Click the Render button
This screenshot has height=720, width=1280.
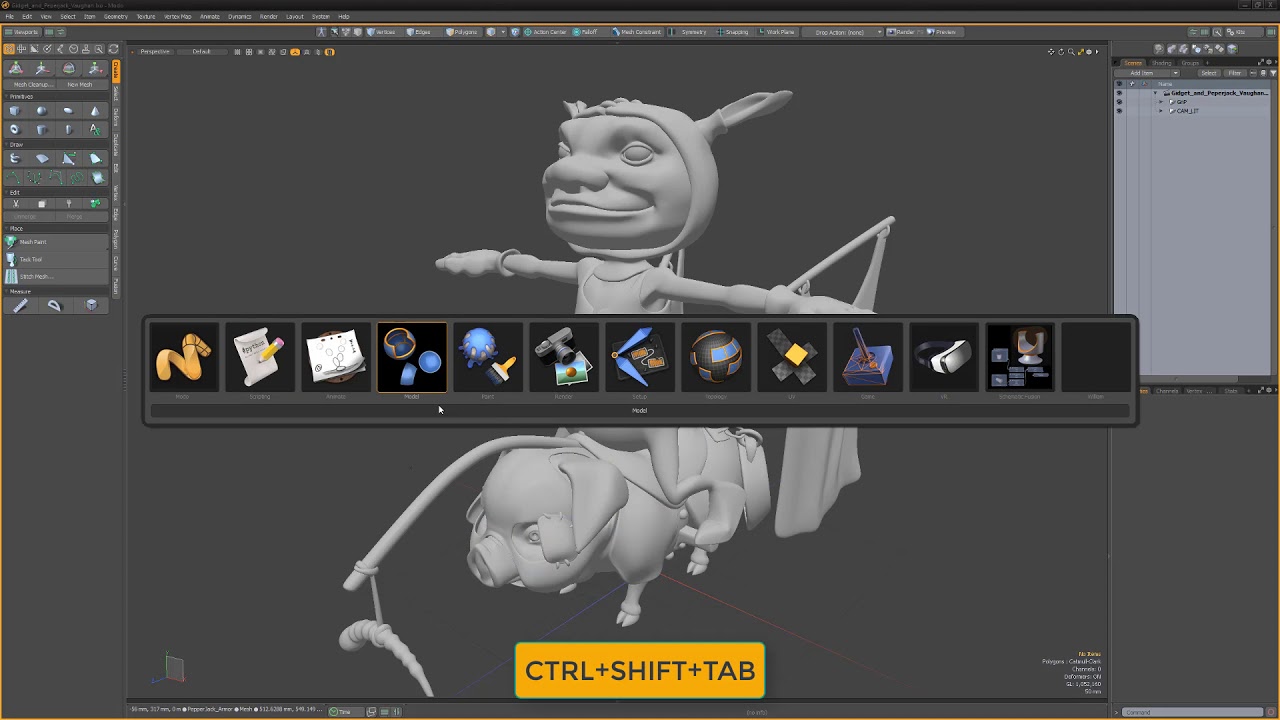(902, 32)
